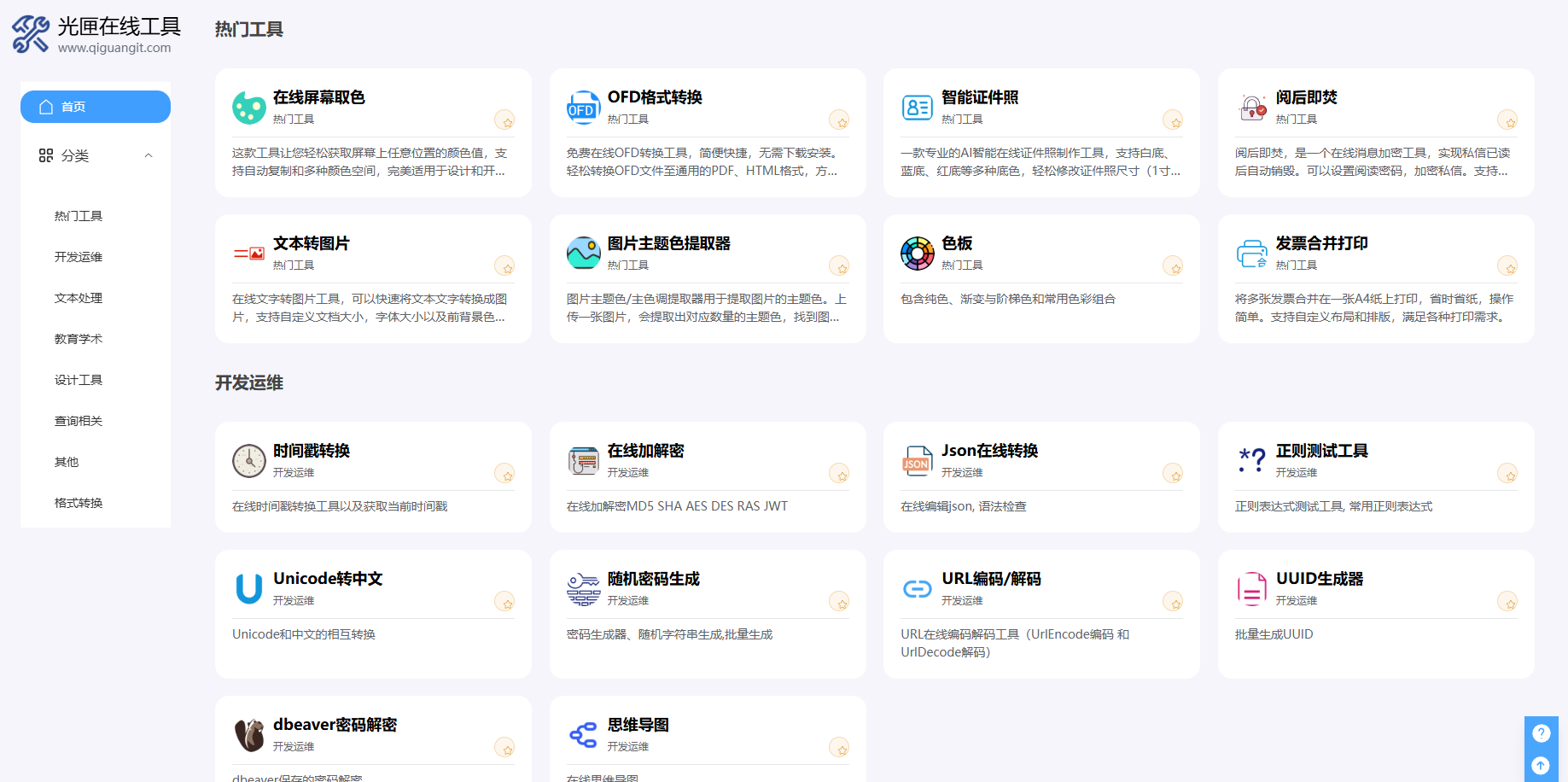Select the 色板 color wheel icon
This screenshot has width=1568, height=782.
pyautogui.click(x=917, y=254)
